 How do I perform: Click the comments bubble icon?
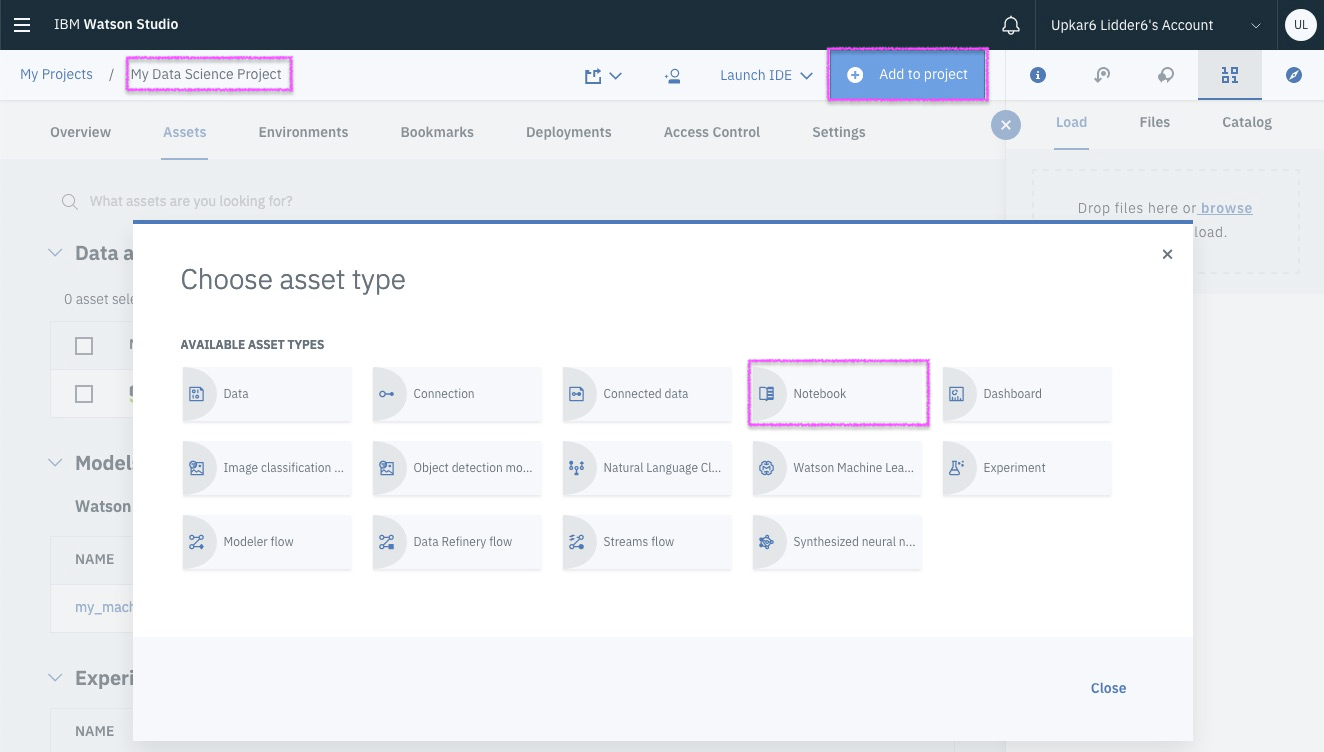(1166, 75)
